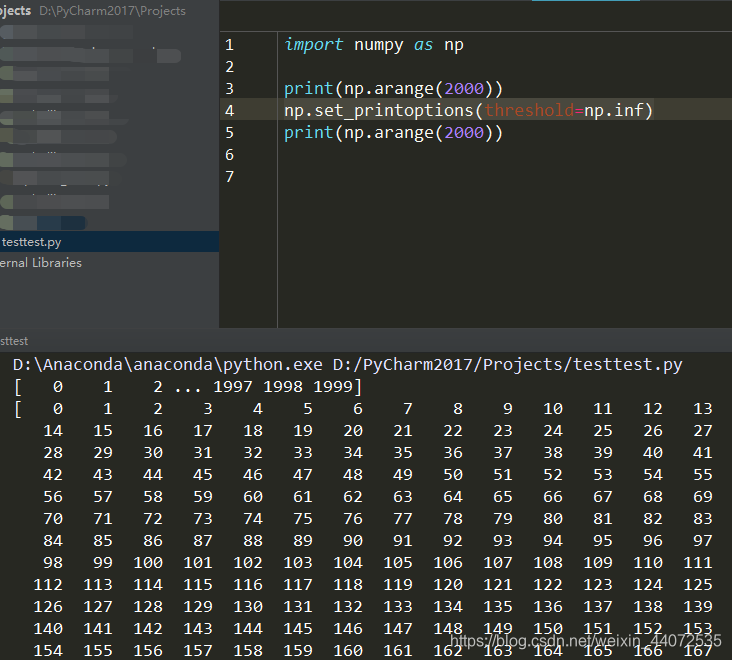The image size is (732, 660).
Task: Click the value 13 in the full array output
Action: (703, 409)
